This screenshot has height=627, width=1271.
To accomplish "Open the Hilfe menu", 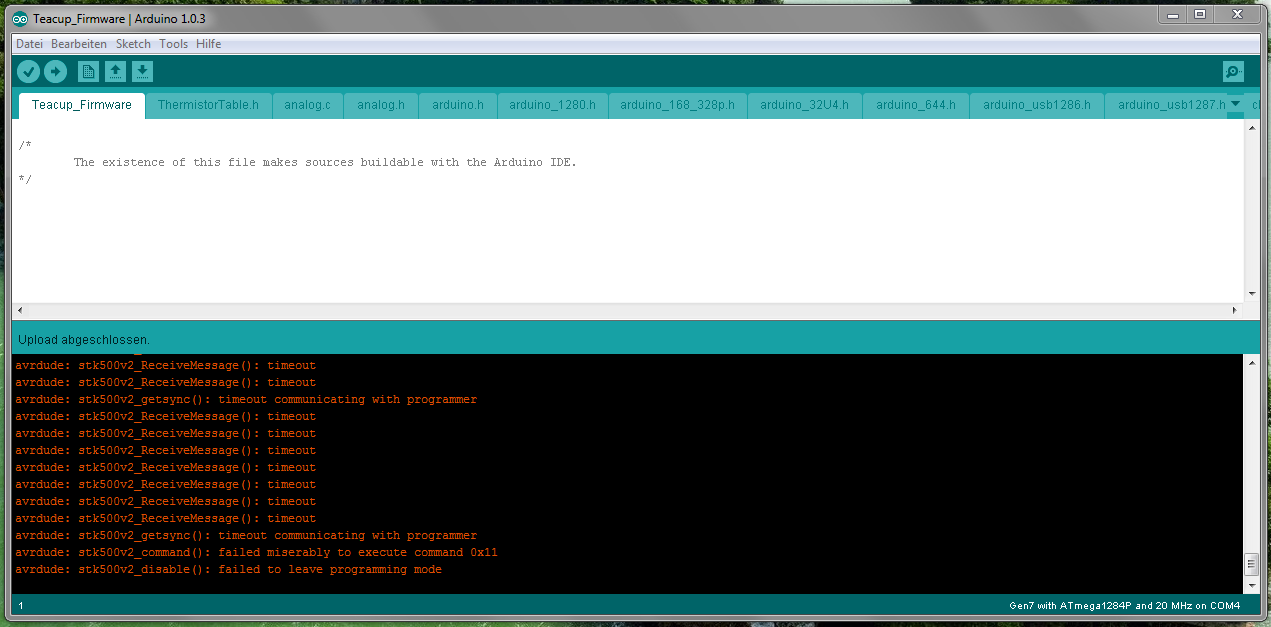I will (209, 44).
